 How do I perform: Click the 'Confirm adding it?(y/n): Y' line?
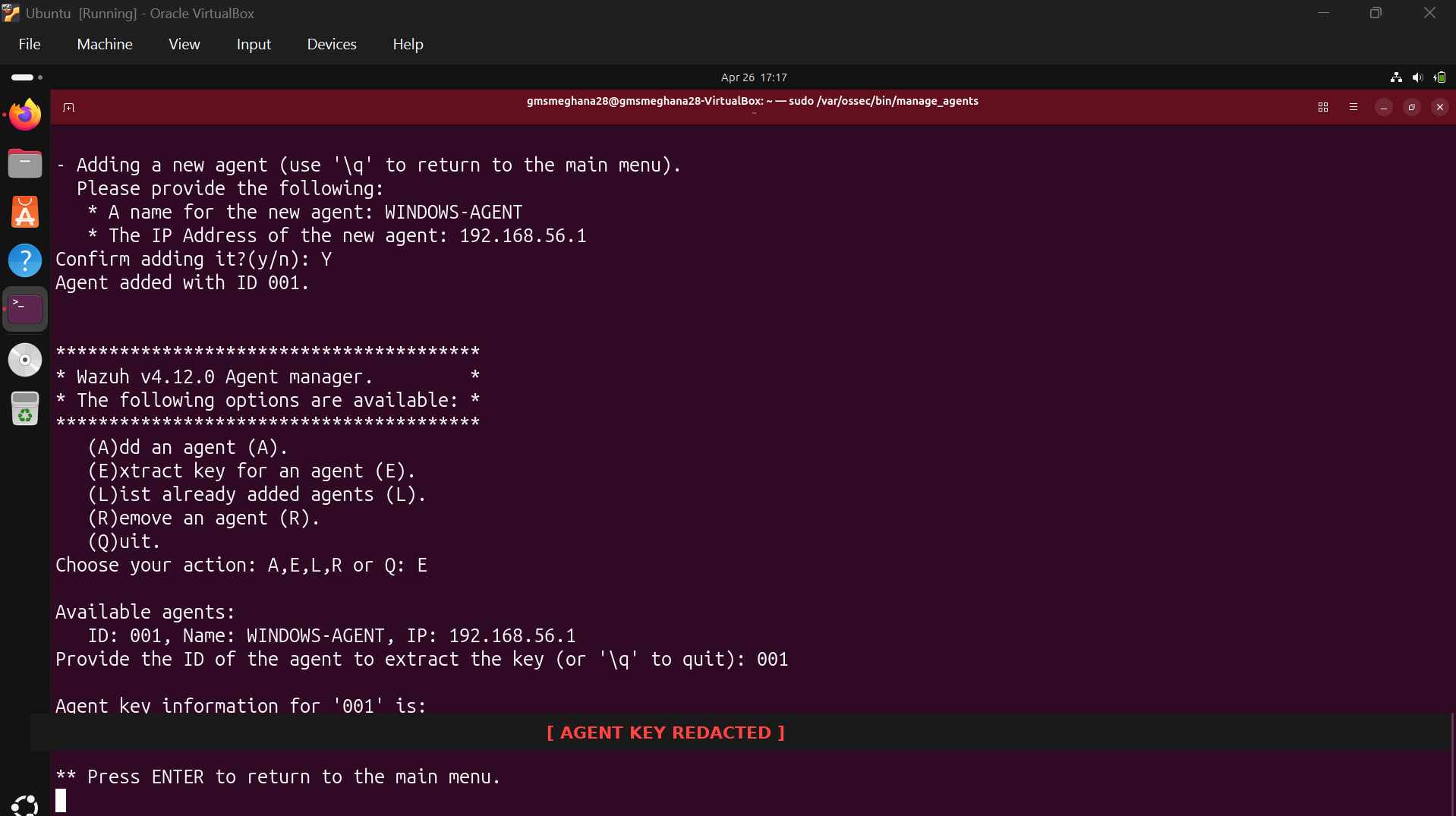coord(194,260)
